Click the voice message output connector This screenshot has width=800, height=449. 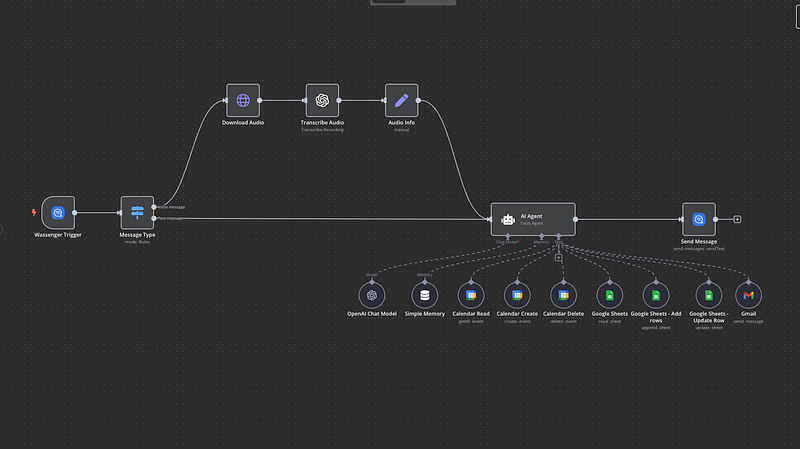[156, 207]
